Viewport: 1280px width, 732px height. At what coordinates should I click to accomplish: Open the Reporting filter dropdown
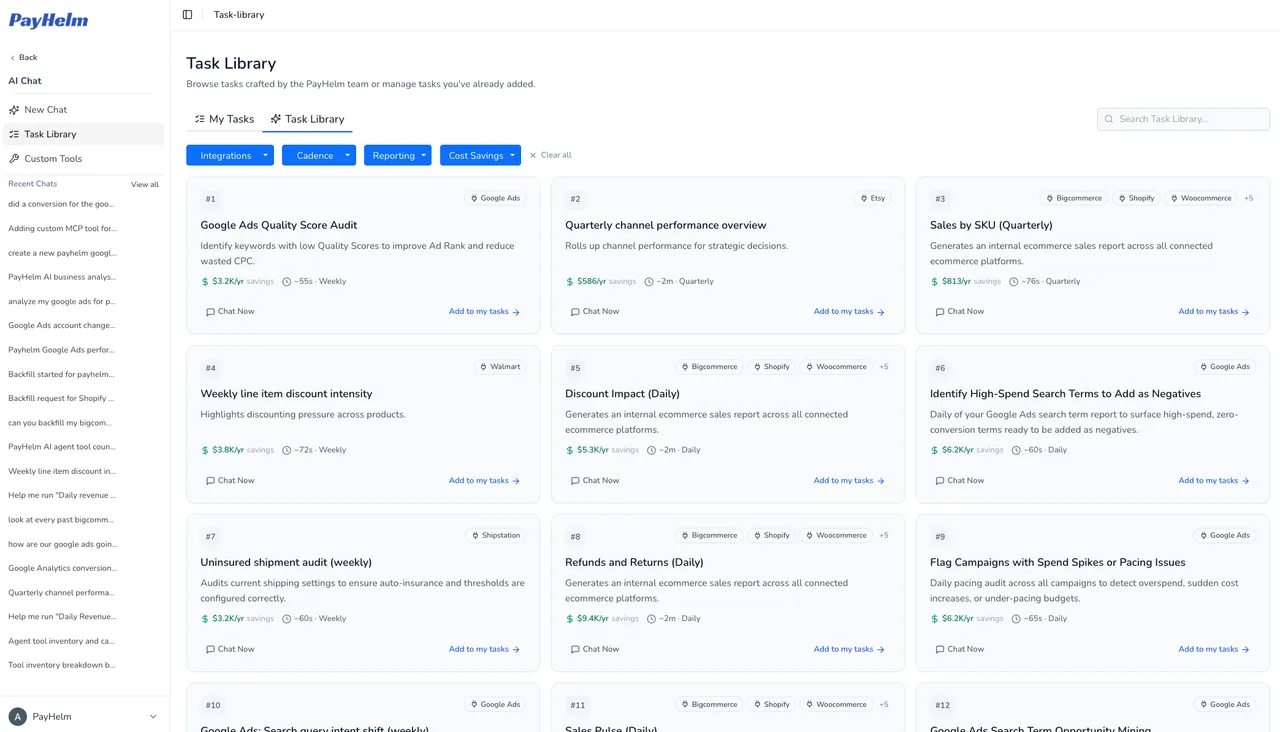click(398, 155)
